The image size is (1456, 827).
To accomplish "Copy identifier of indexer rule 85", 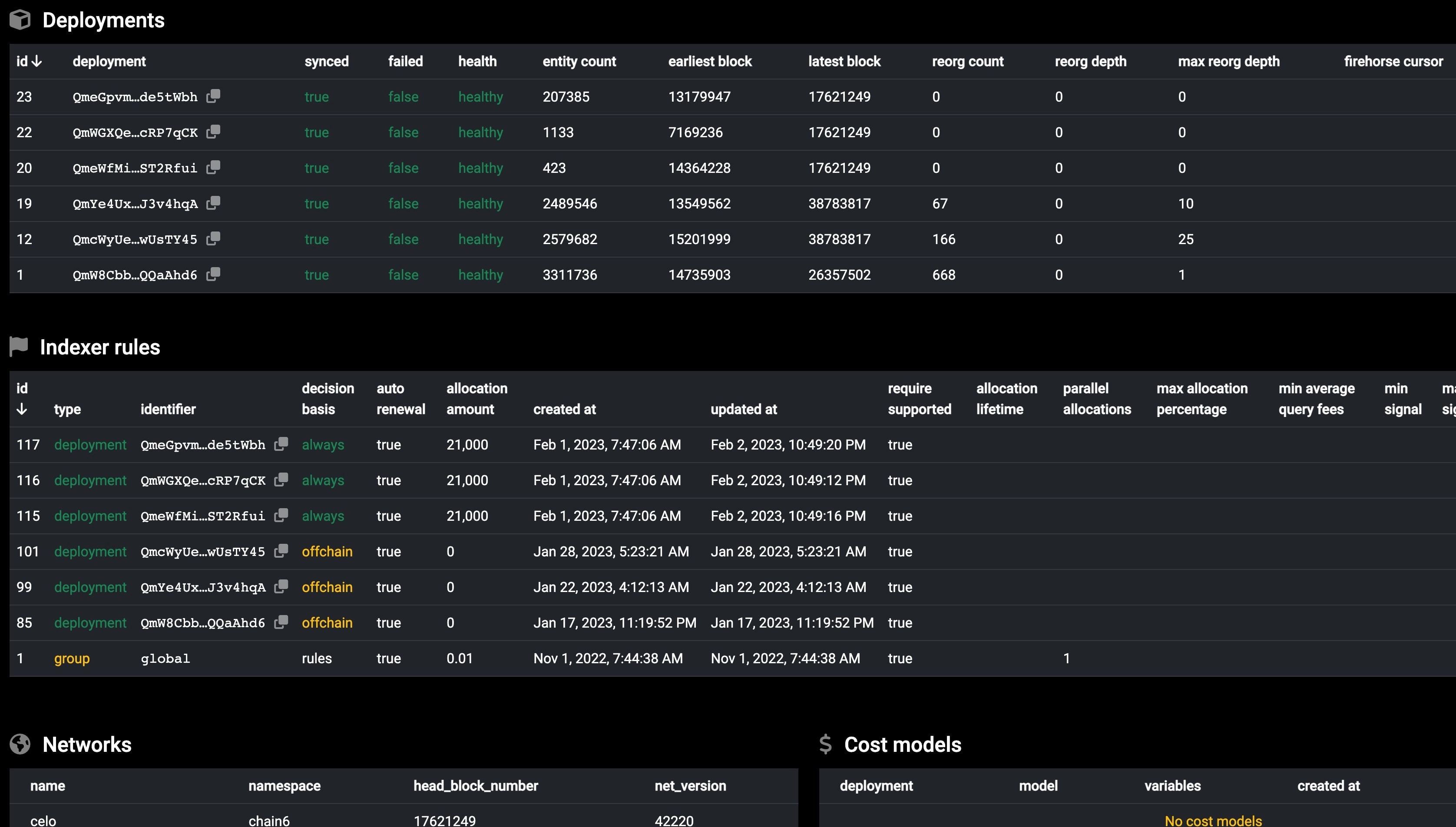I will point(281,622).
